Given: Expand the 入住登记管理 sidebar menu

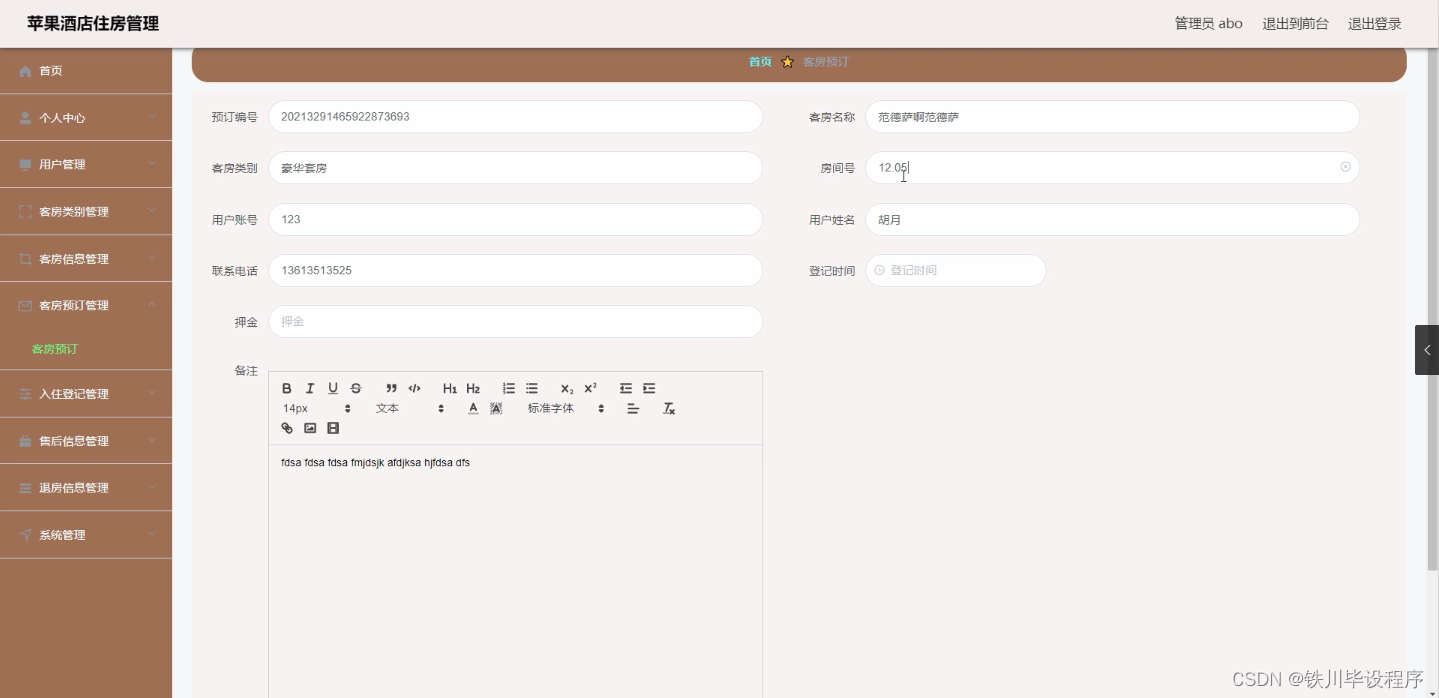Looking at the screenshot, I should pyautogui.click(x=86, y=394).
